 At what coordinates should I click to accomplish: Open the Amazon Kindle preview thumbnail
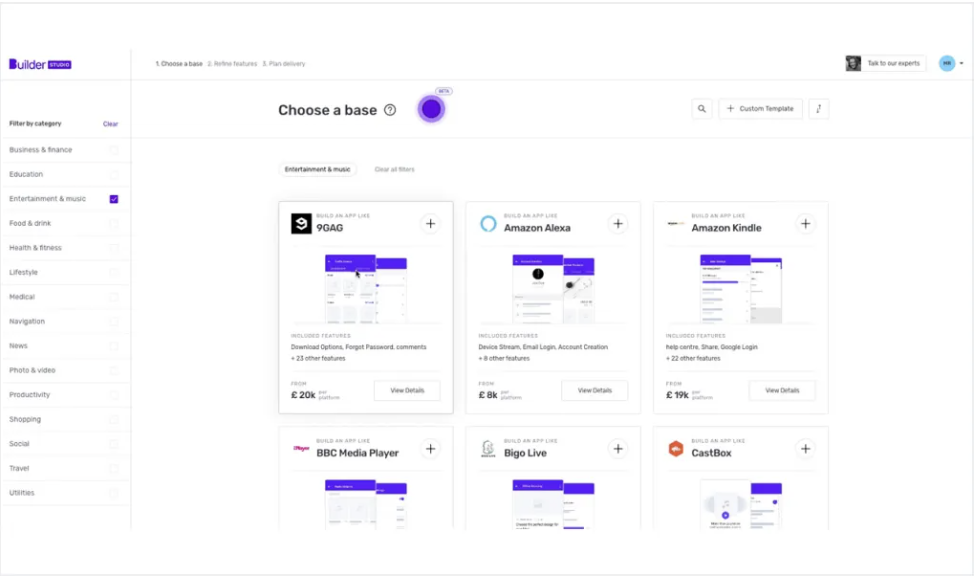pos(740,288)
